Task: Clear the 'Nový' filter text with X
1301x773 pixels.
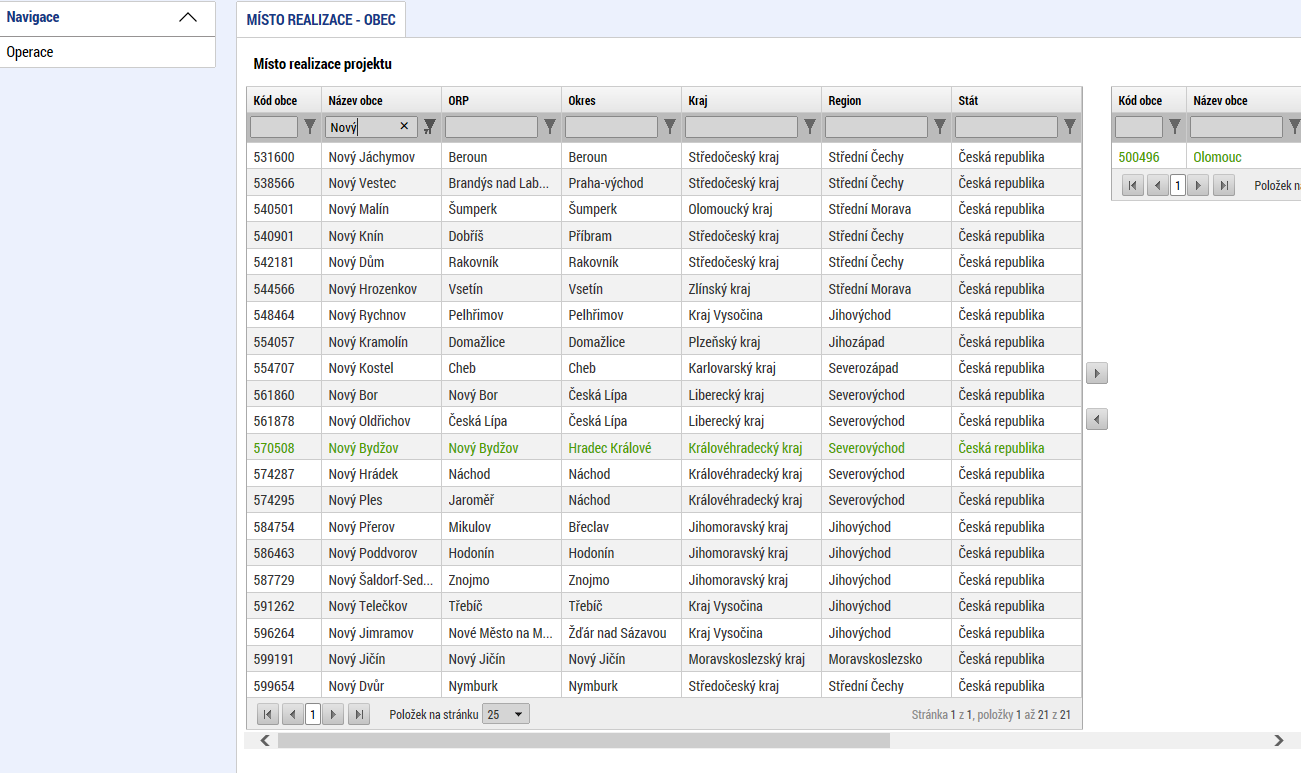Action: coord(404,127)
